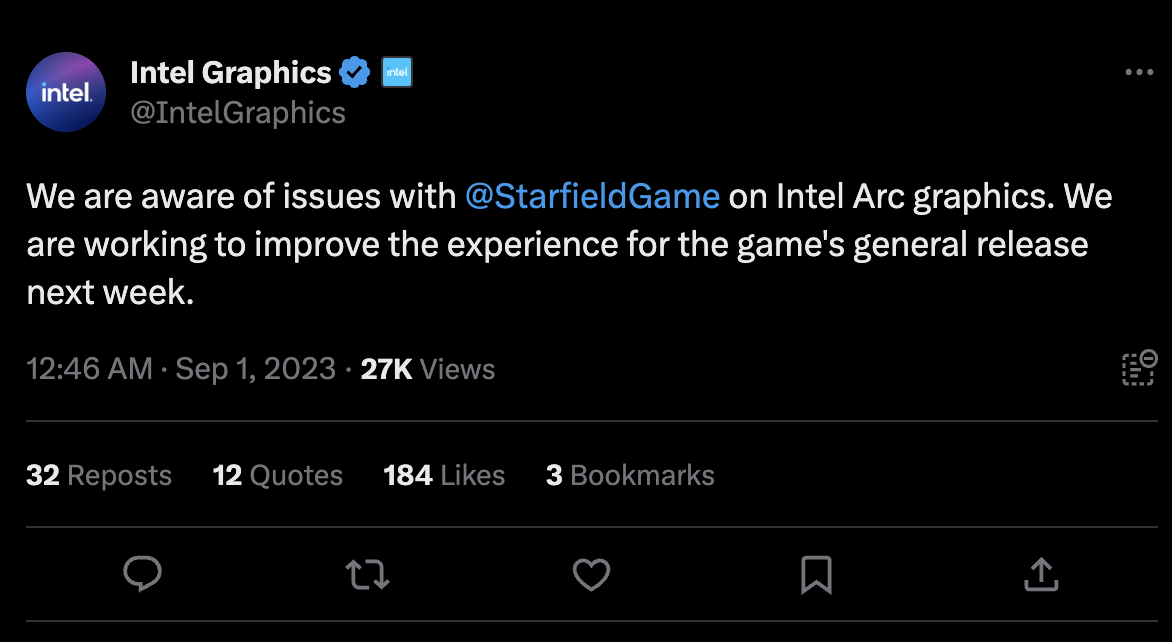Visit the @IntelGraphics handle
The height and width of the screenshot is (642, 1172).
coord(239,112)
